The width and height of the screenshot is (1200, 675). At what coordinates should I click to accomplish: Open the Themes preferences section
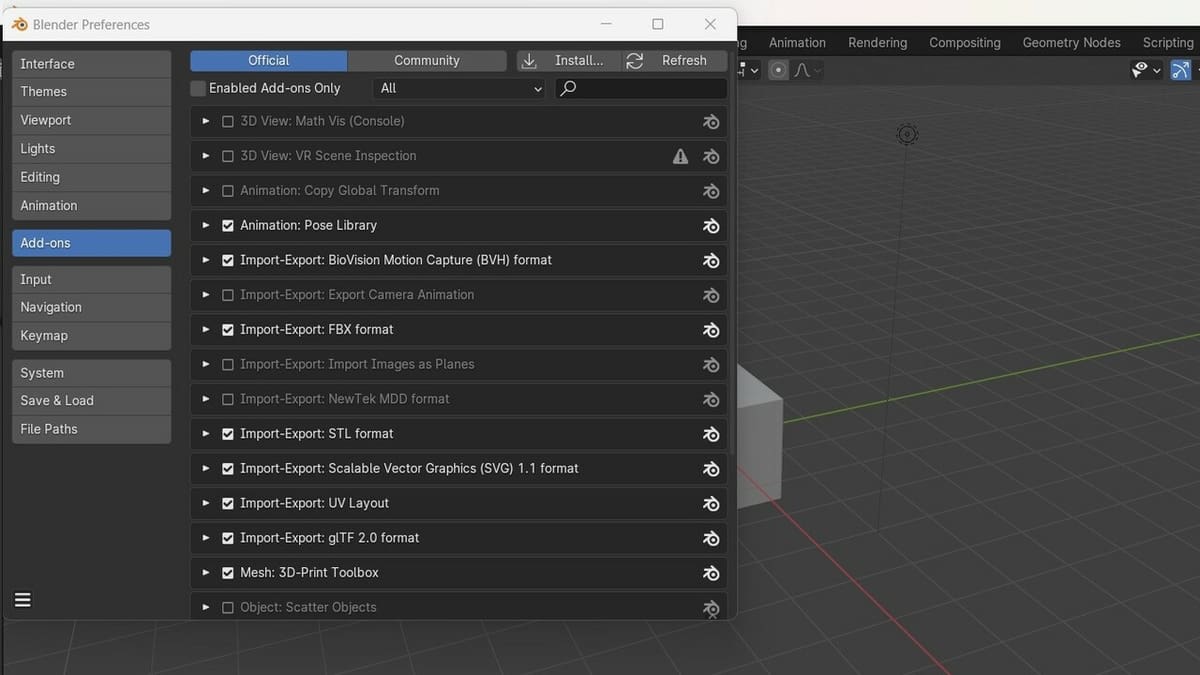coord(92,92)
